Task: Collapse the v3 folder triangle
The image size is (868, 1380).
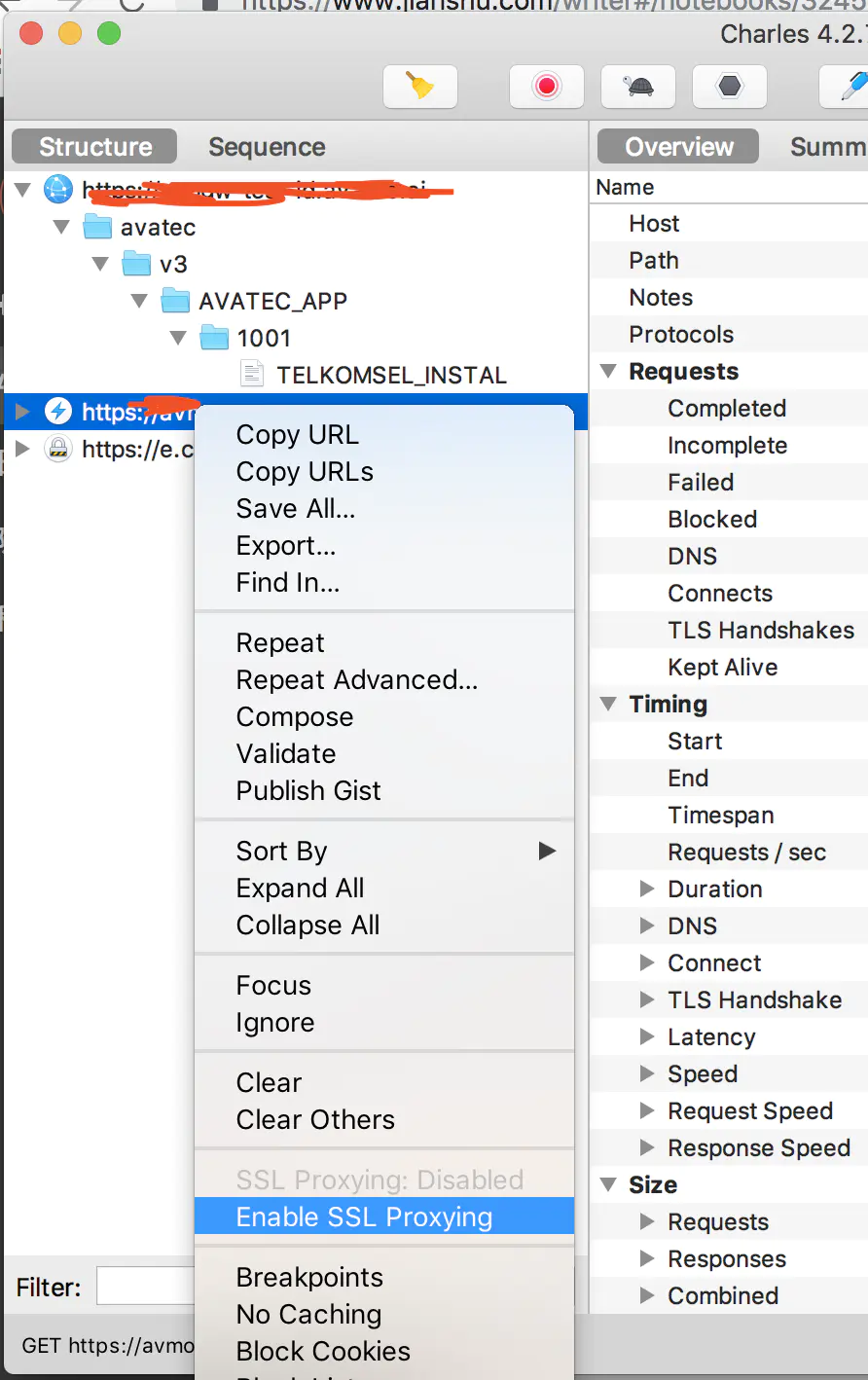Action: coord(100,264)
